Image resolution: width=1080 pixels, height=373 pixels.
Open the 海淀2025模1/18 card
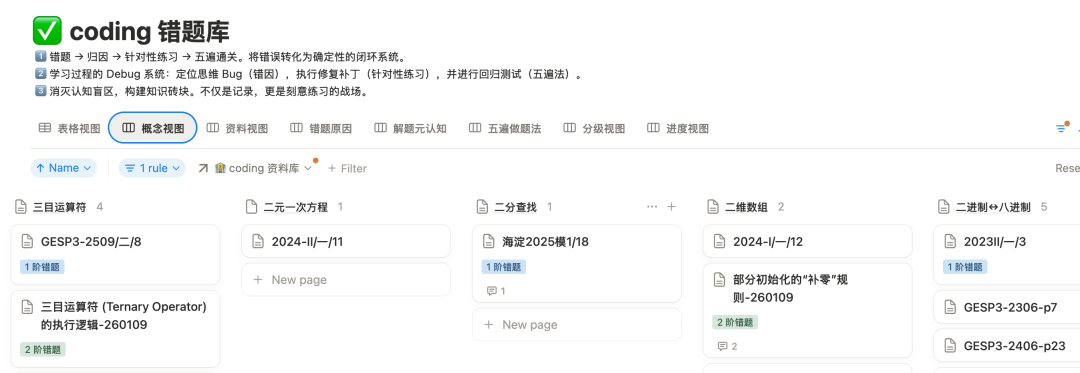(577, 264)
